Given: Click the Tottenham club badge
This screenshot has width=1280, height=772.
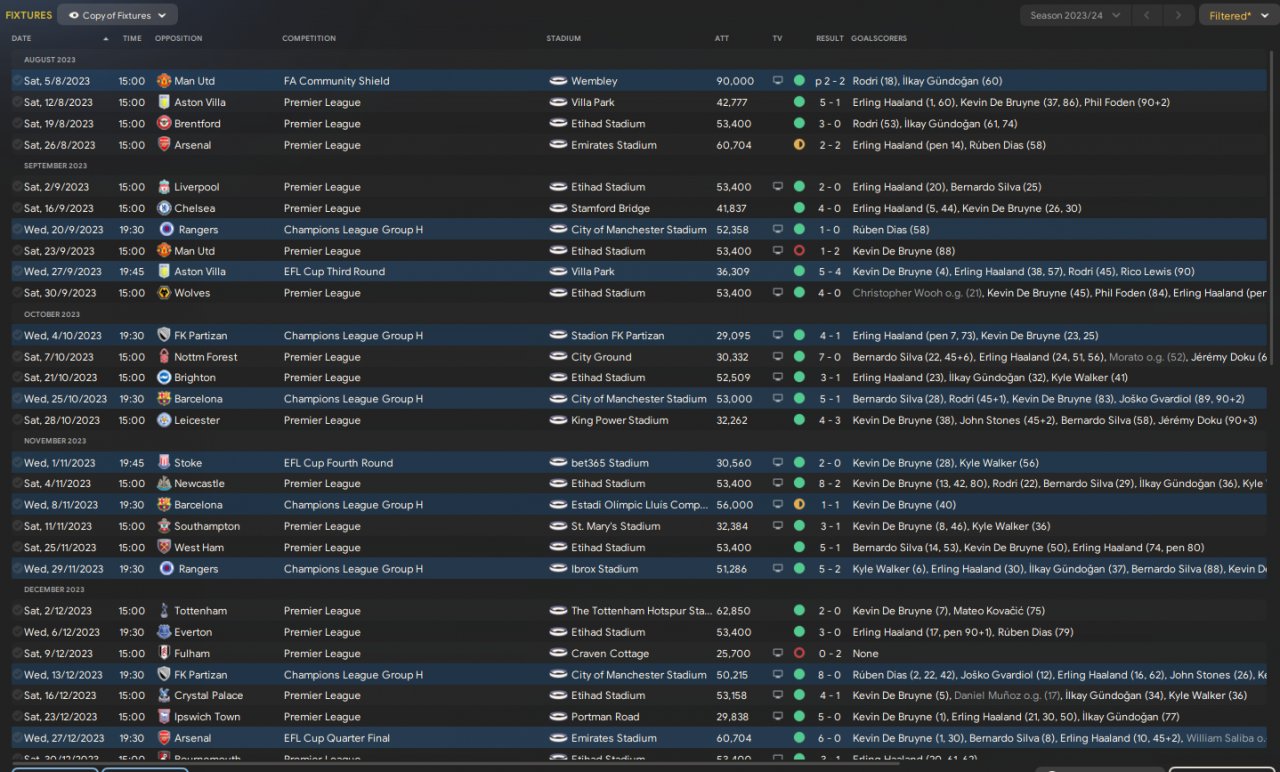Looking at the screenshot, I should (164, 611).
